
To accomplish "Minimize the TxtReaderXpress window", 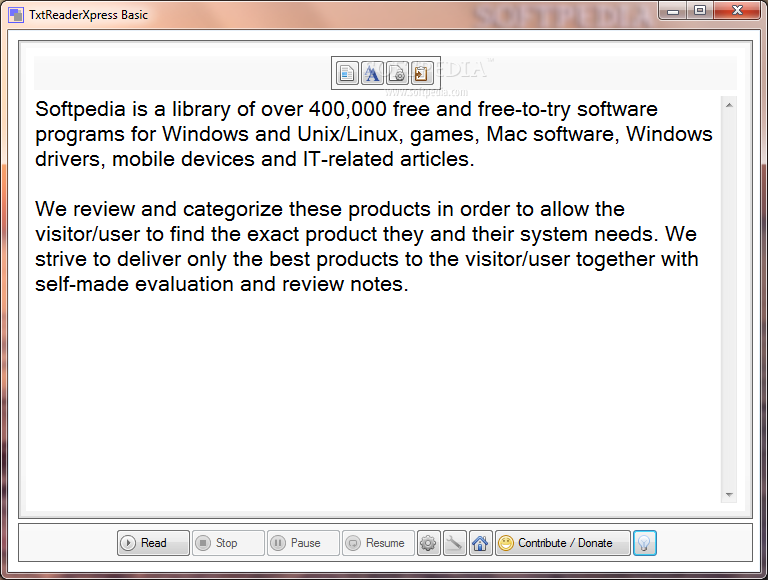I will click(673, 11).
